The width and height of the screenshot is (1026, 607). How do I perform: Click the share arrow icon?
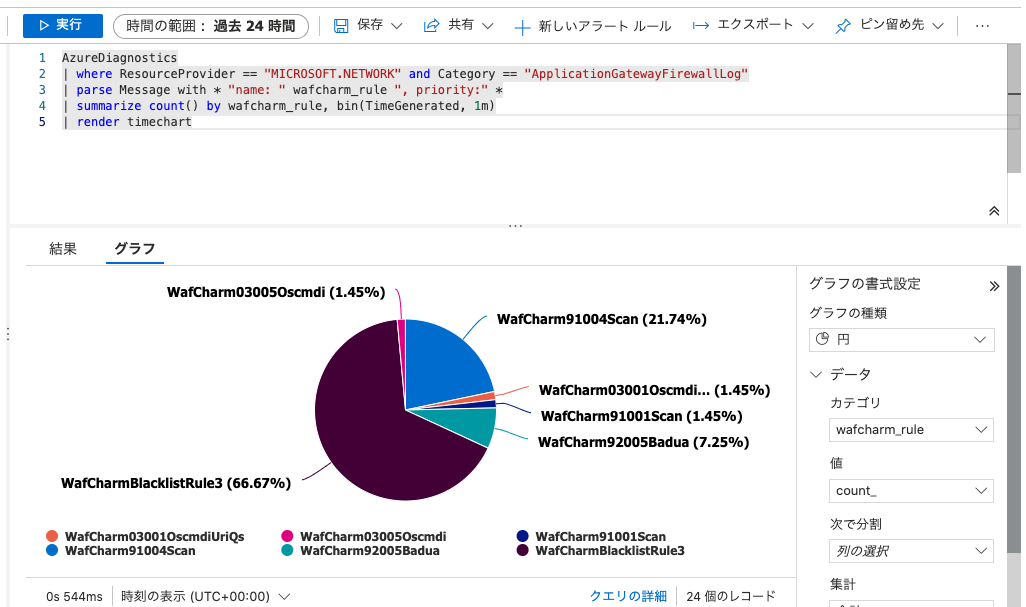(431, 26)
